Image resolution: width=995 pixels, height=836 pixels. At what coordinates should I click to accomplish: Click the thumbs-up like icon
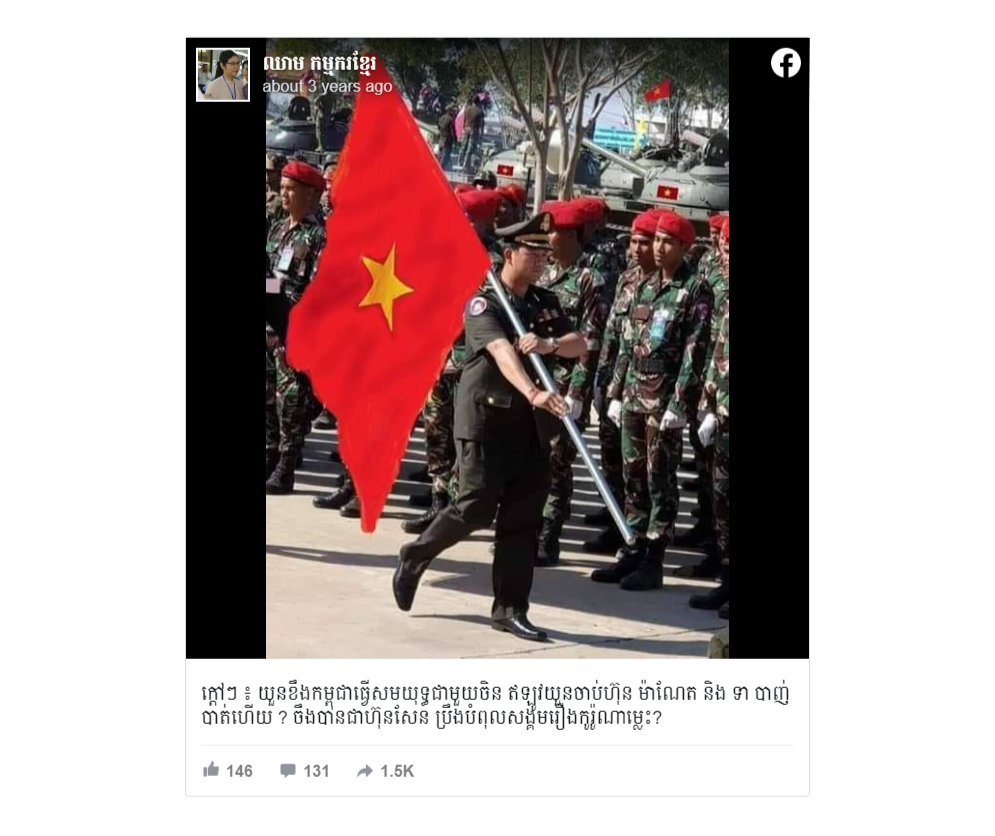point(211,770)
